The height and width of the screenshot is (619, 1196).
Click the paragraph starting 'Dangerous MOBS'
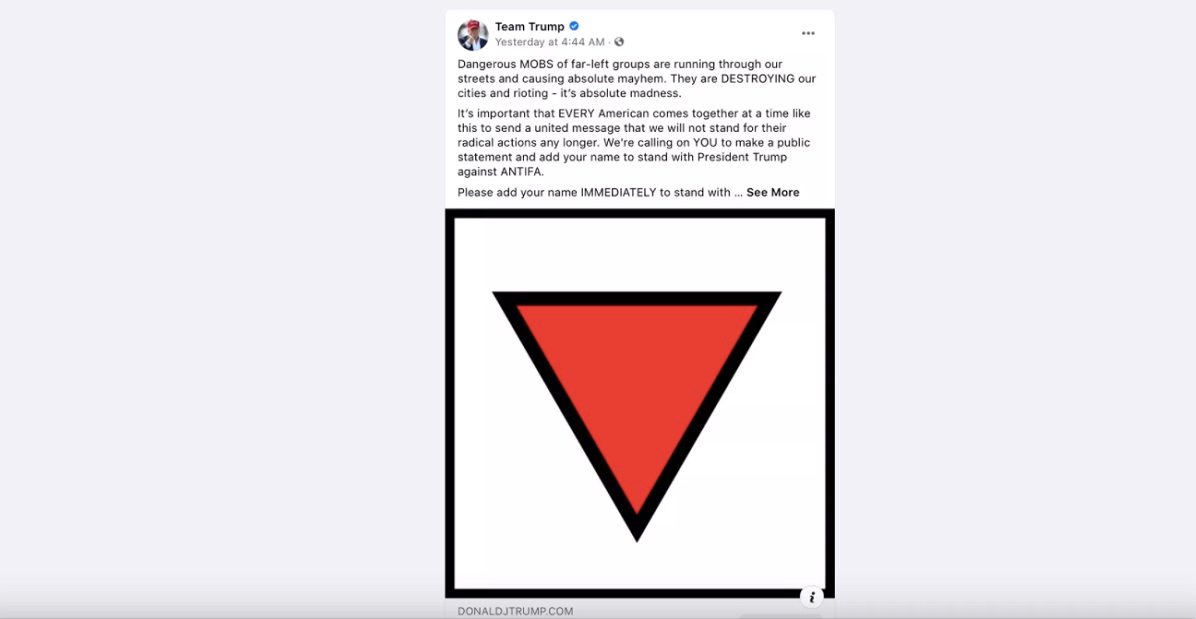(x=636, y=79)
